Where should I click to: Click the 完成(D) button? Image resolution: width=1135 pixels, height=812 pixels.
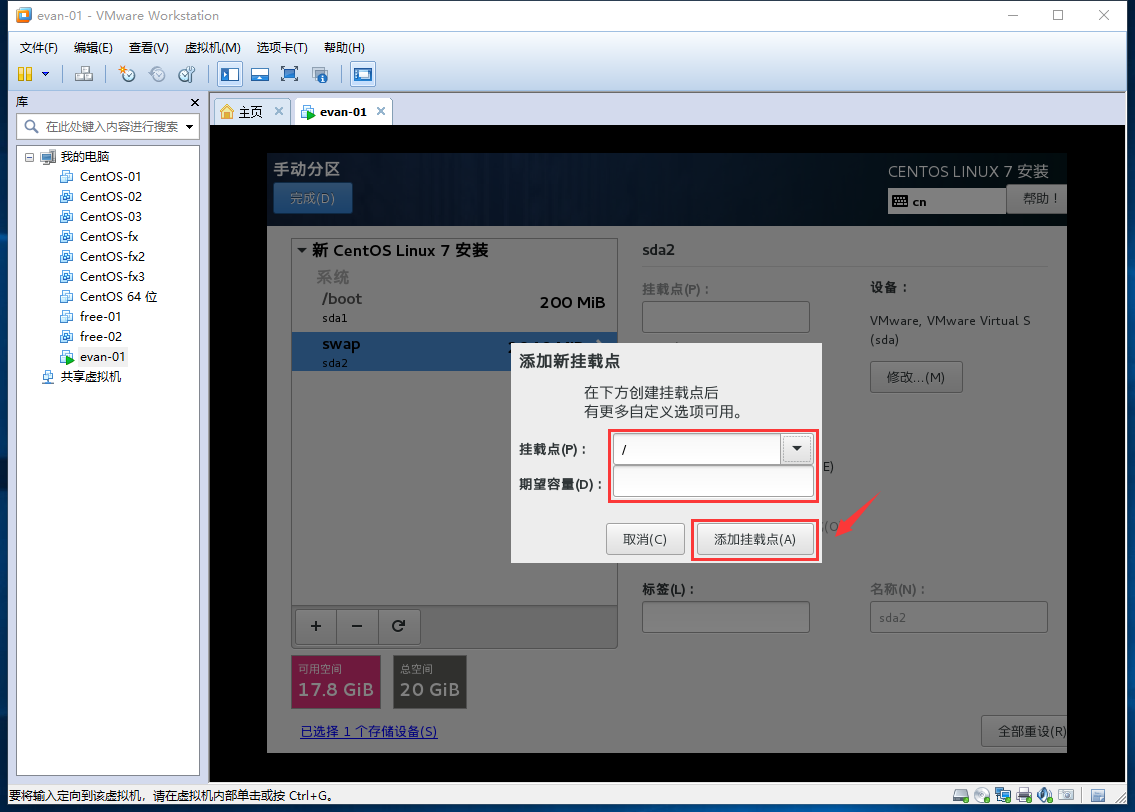tap(313, 198)
